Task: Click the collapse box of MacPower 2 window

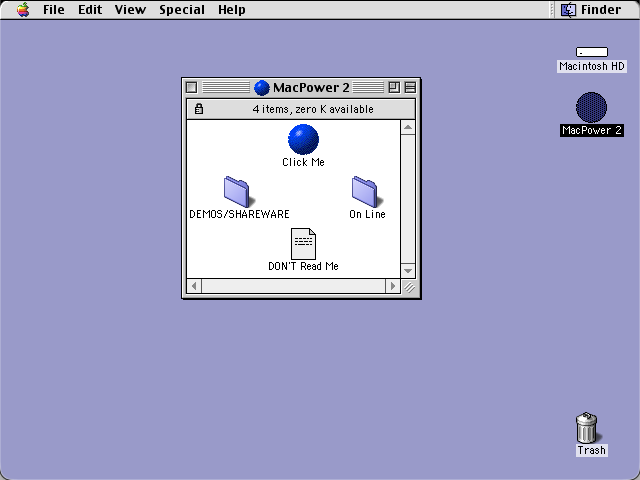Action: click(x=410, y=87)
